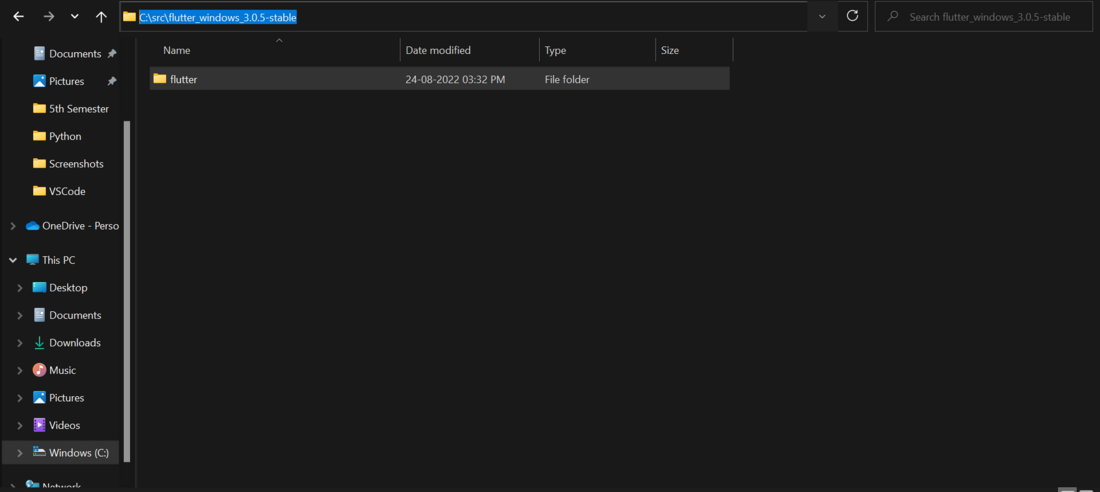Expand Desktop under This PC
The width and height of the screenshot is (1100, 492).
pyautogui.click(x=20, y=288)
